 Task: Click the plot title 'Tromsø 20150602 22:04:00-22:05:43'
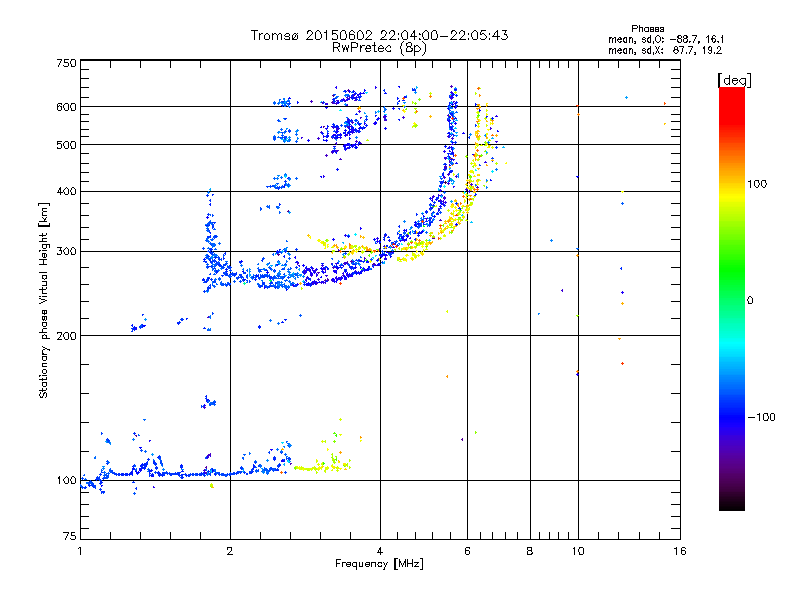tap(380, 35)
